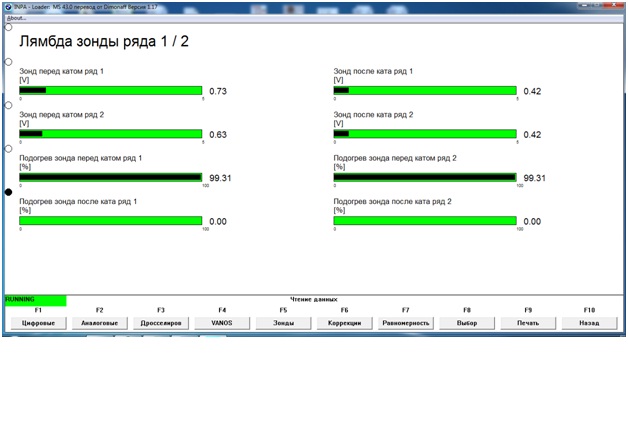Image resolution: width=628 pixels, height=430 pixels.
Task: Click the INPA BMW logo icon in title bar
Action: point(8,7)
